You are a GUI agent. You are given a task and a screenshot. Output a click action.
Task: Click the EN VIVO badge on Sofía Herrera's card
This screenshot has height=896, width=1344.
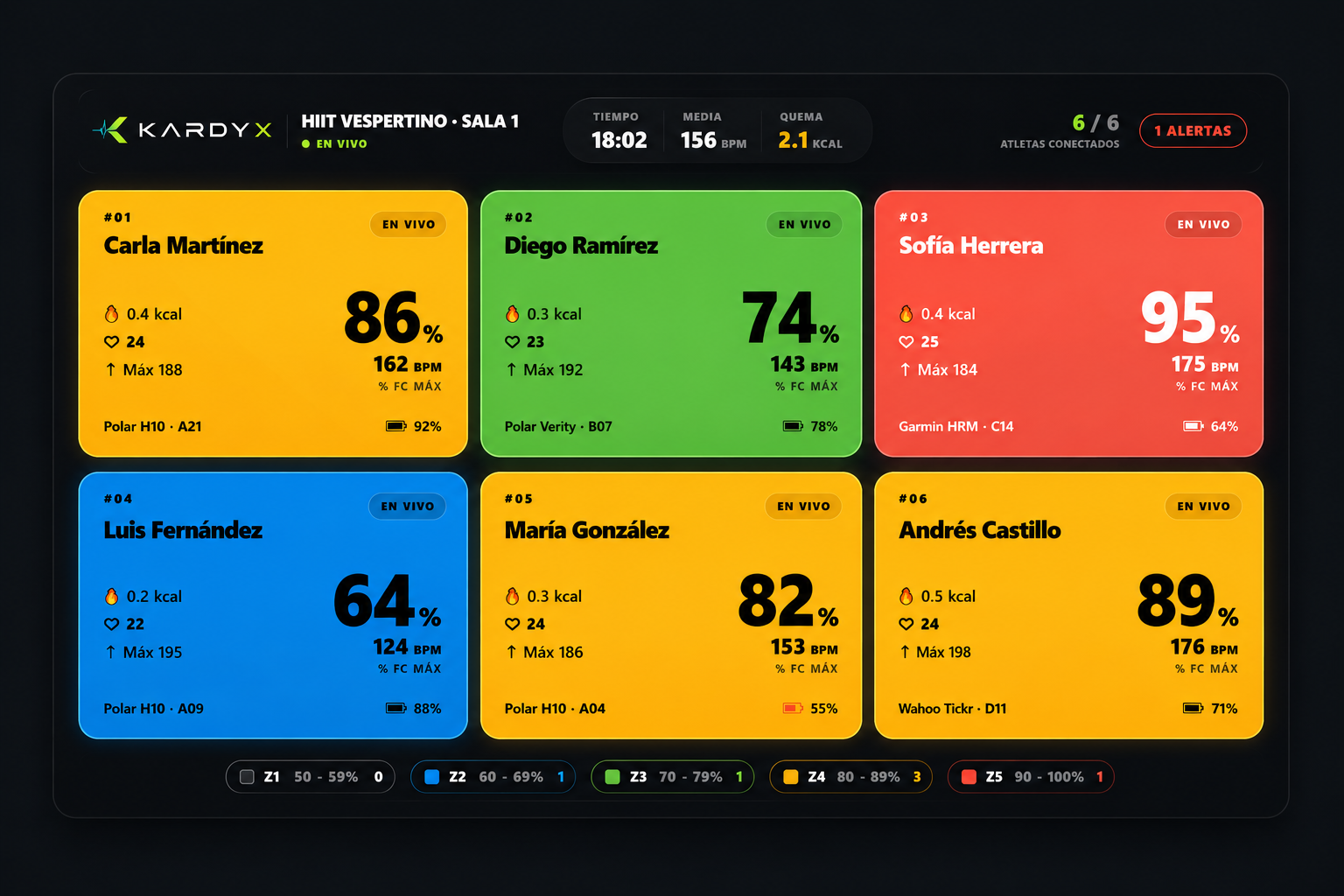pyautogui.click(x=1203, y=225)
